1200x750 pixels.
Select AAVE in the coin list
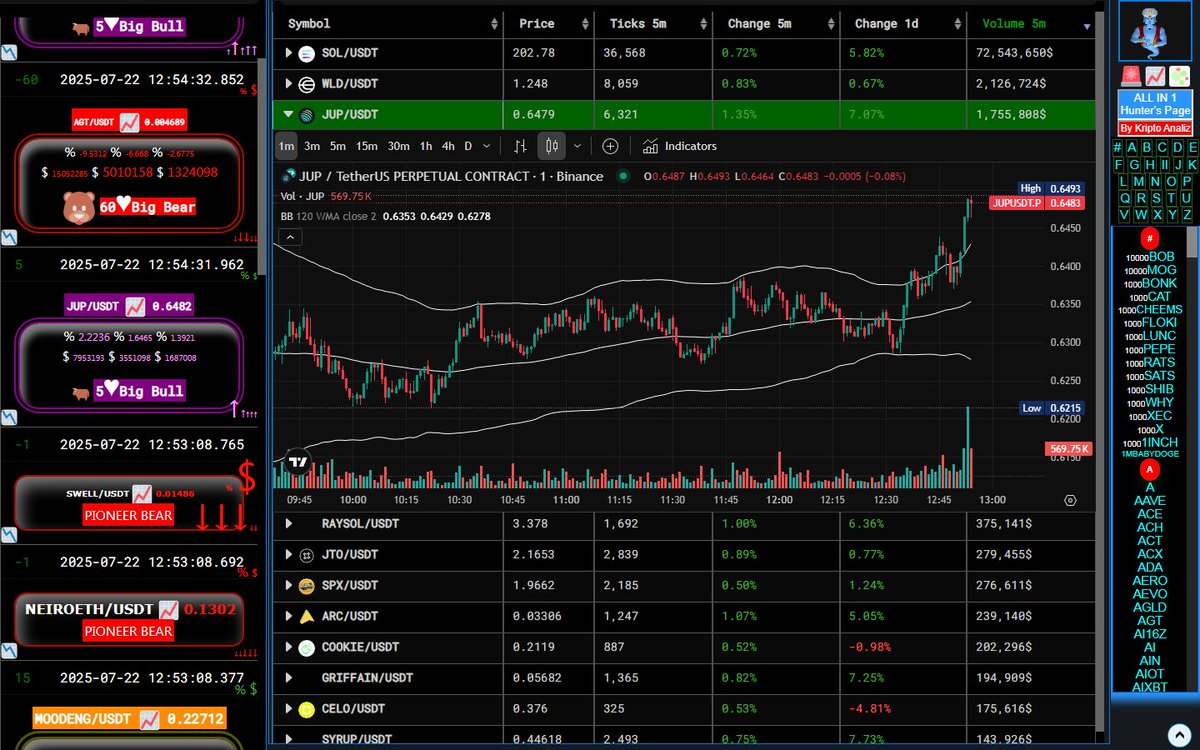pyautogui.click(x=1150, y=500)
